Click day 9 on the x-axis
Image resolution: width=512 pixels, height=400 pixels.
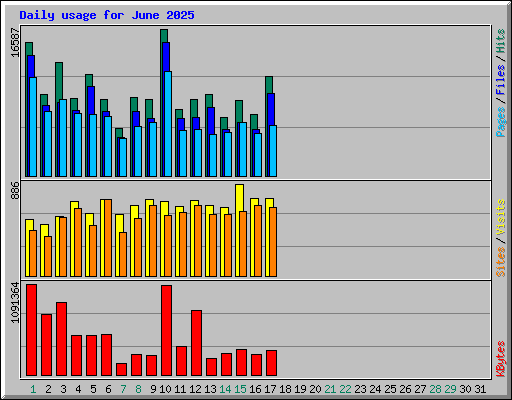click(153, 389)
